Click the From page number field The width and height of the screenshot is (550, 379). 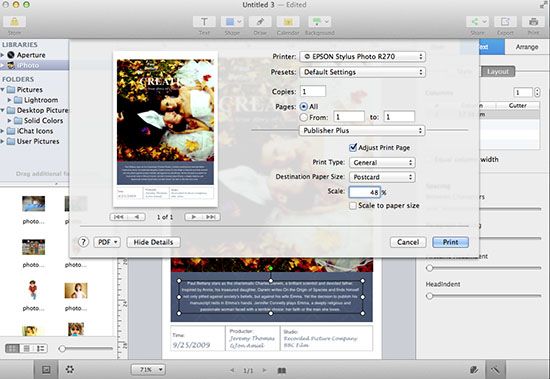pyautogui.click(x=349, y=117)
